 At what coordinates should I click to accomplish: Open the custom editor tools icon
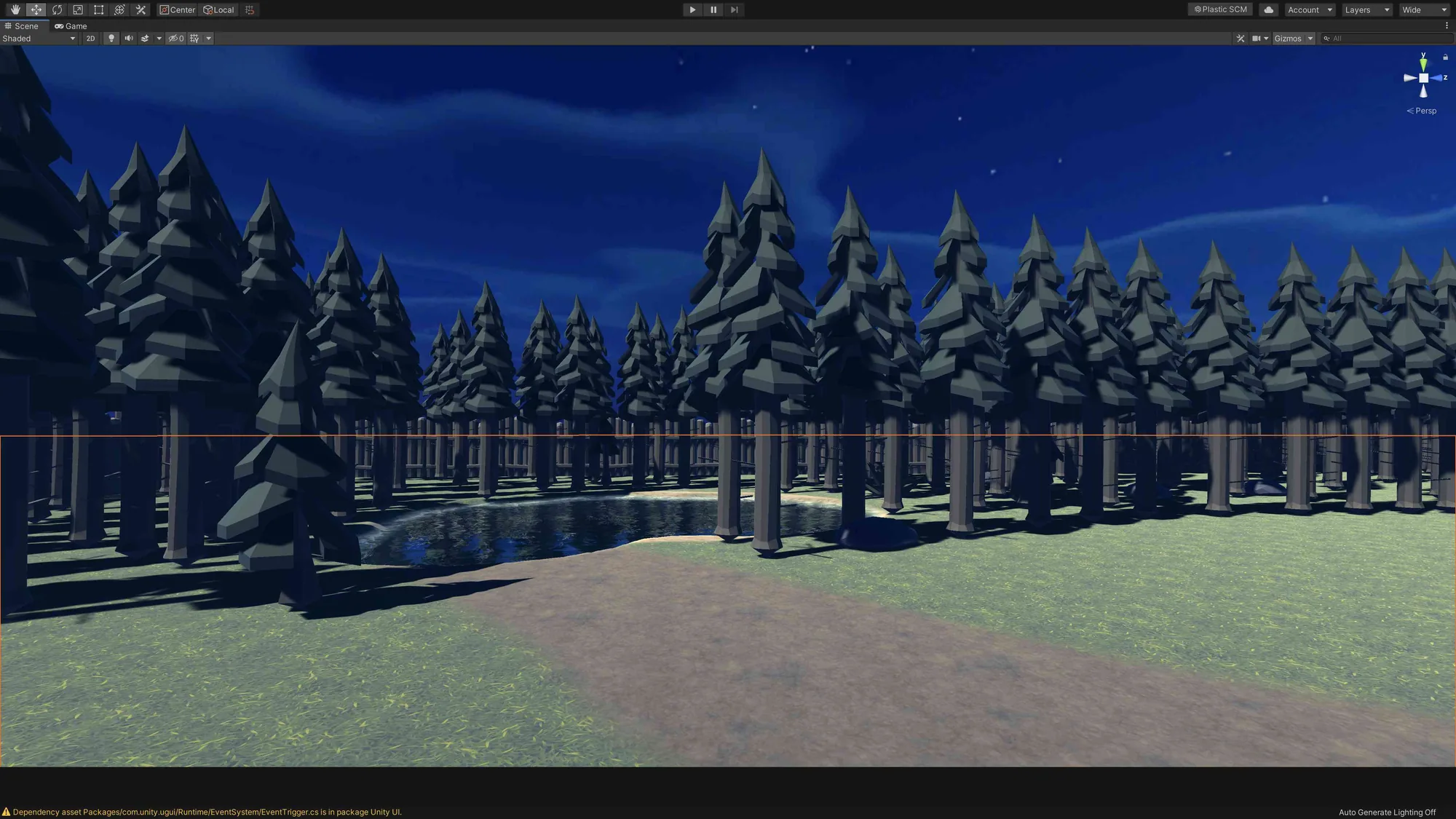click(x=141, y=9)
